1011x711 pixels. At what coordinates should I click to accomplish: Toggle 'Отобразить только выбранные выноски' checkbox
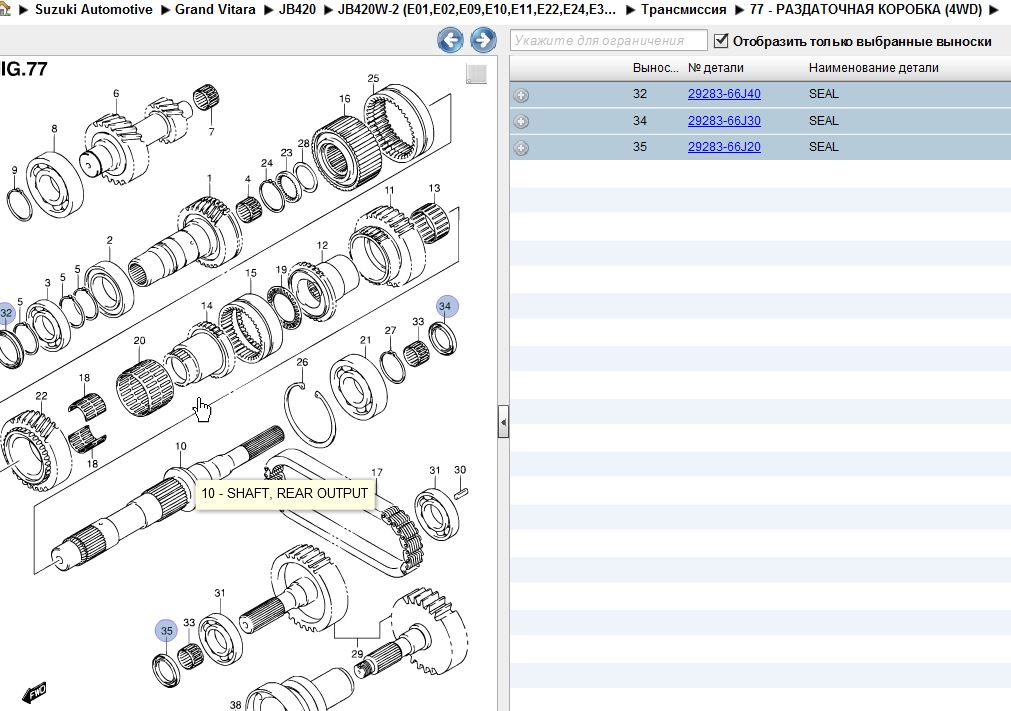click(x=721, y=41)
